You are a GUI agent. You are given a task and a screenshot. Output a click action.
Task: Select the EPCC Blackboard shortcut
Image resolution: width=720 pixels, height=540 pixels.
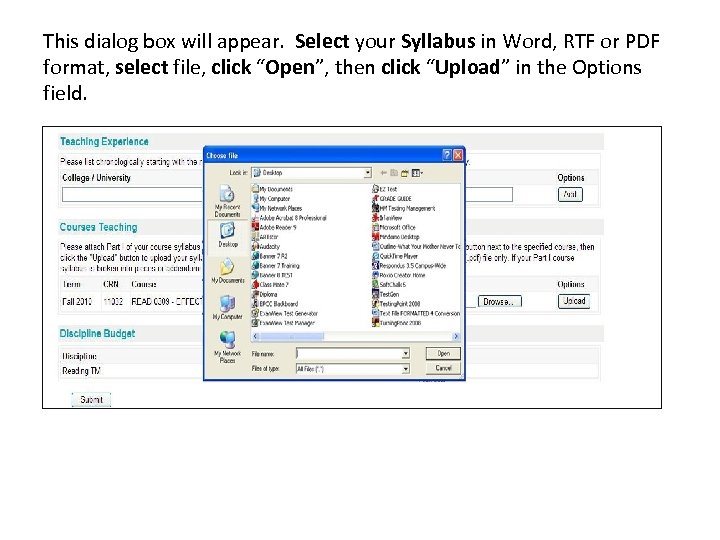pyautogui.click(x=275, y=304)
